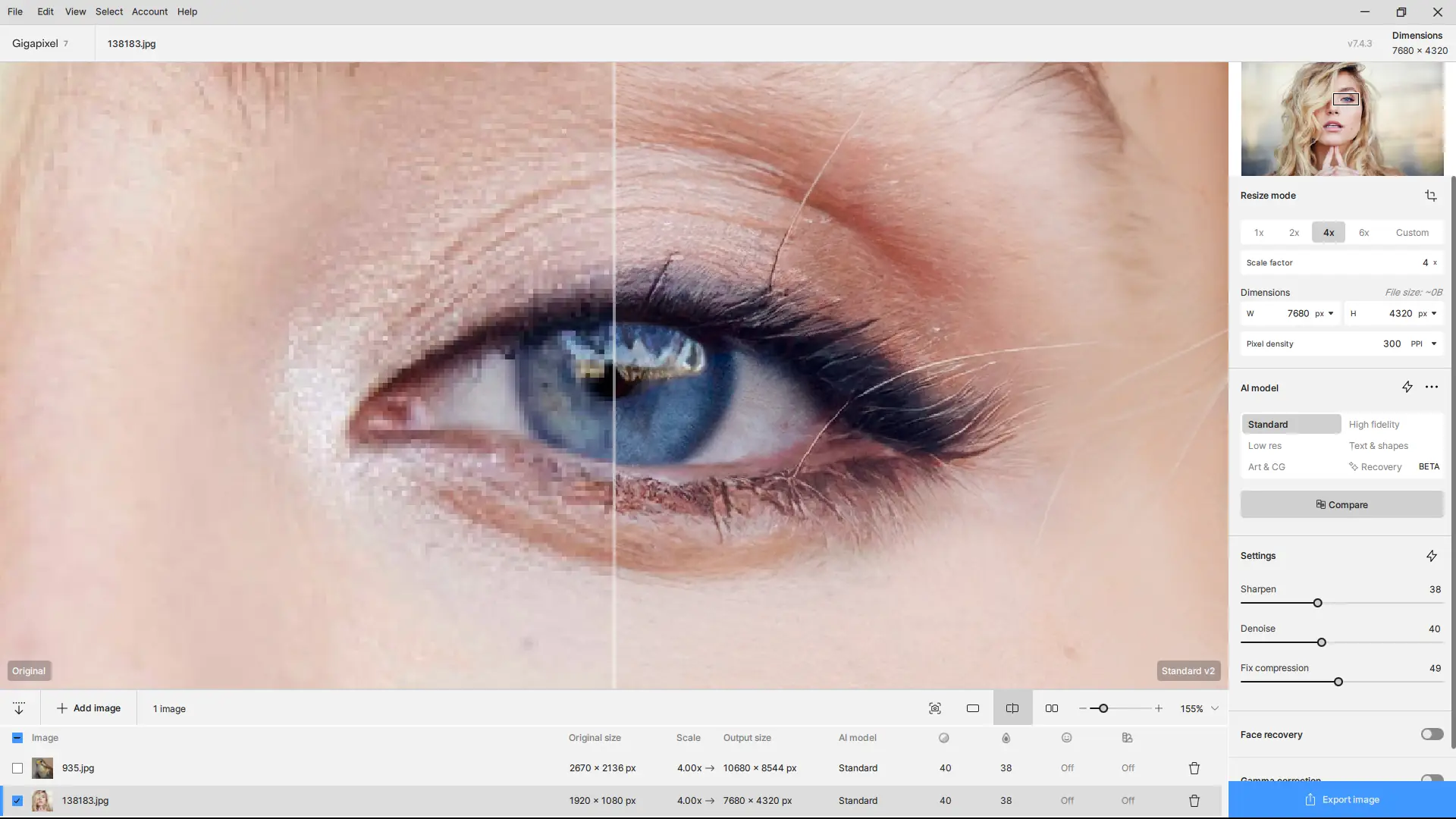1456x819 pixels.
Task: Collapse the image list panel
Action: pyautogui.click(x=19, y=708)
